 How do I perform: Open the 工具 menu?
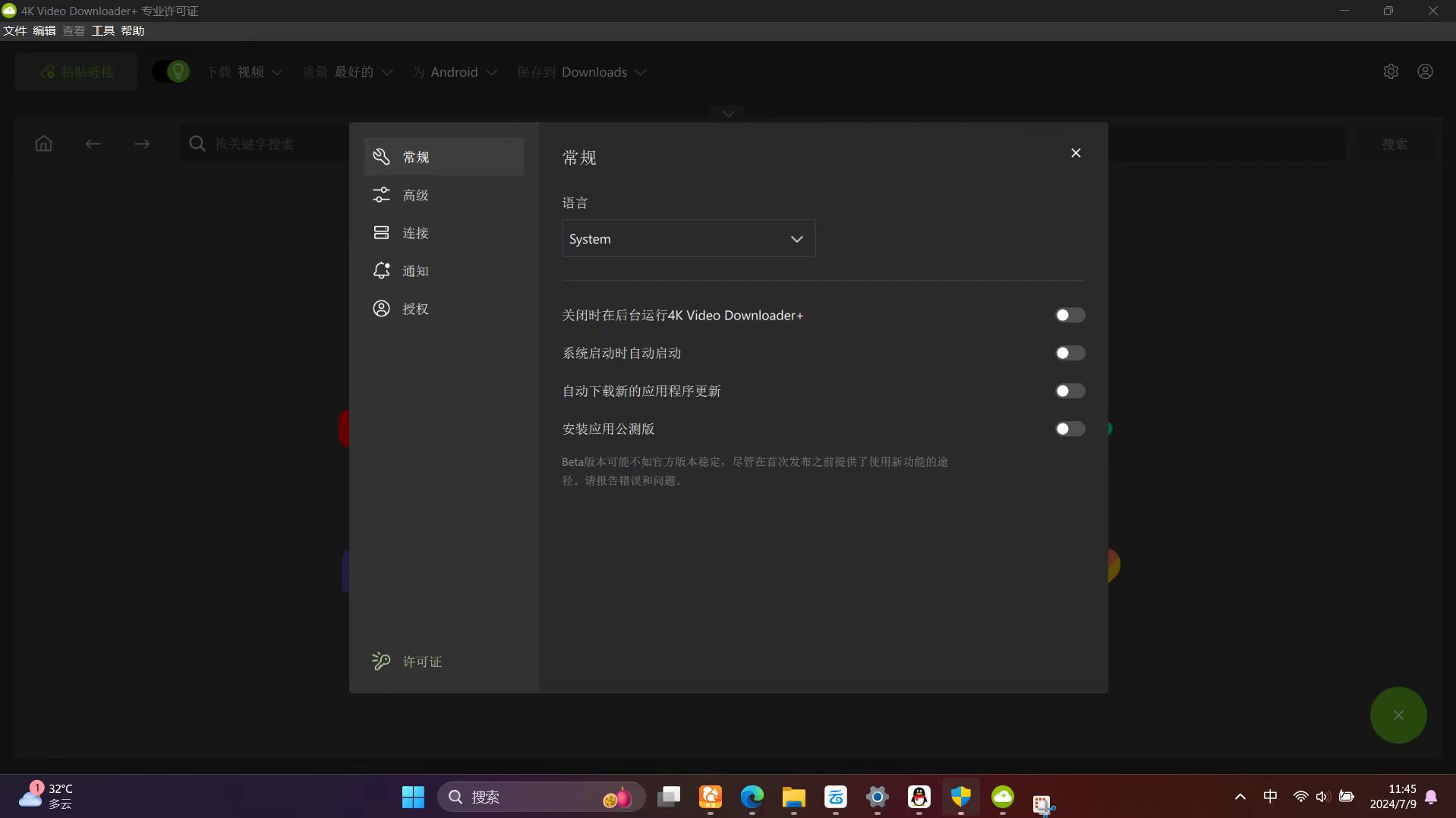click(x=102, y=30)
